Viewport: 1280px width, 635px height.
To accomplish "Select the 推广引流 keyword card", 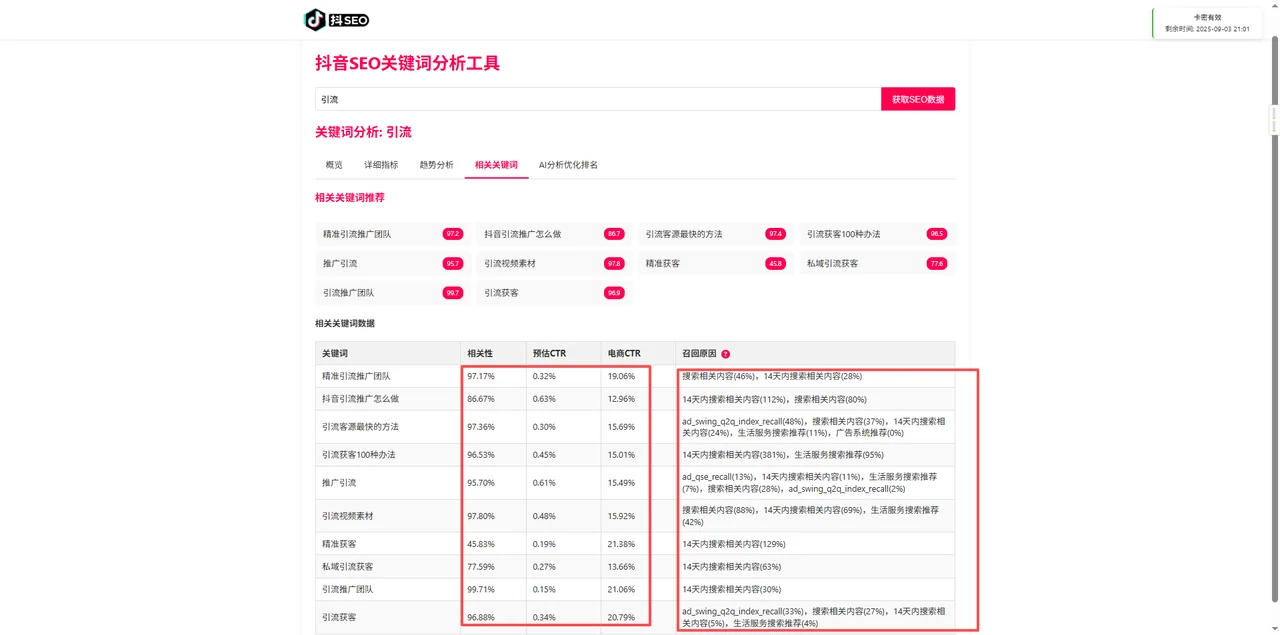I will point(392,264).
